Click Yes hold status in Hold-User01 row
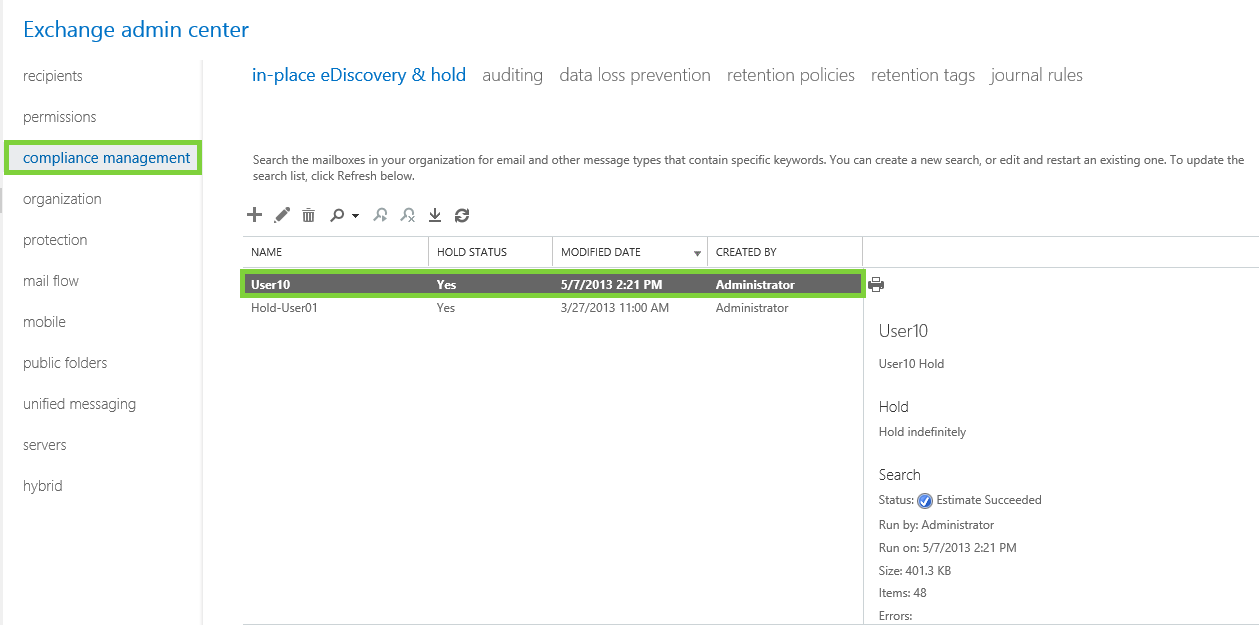This screenshot has height=625, width=1259. click(x=446, y=308)
